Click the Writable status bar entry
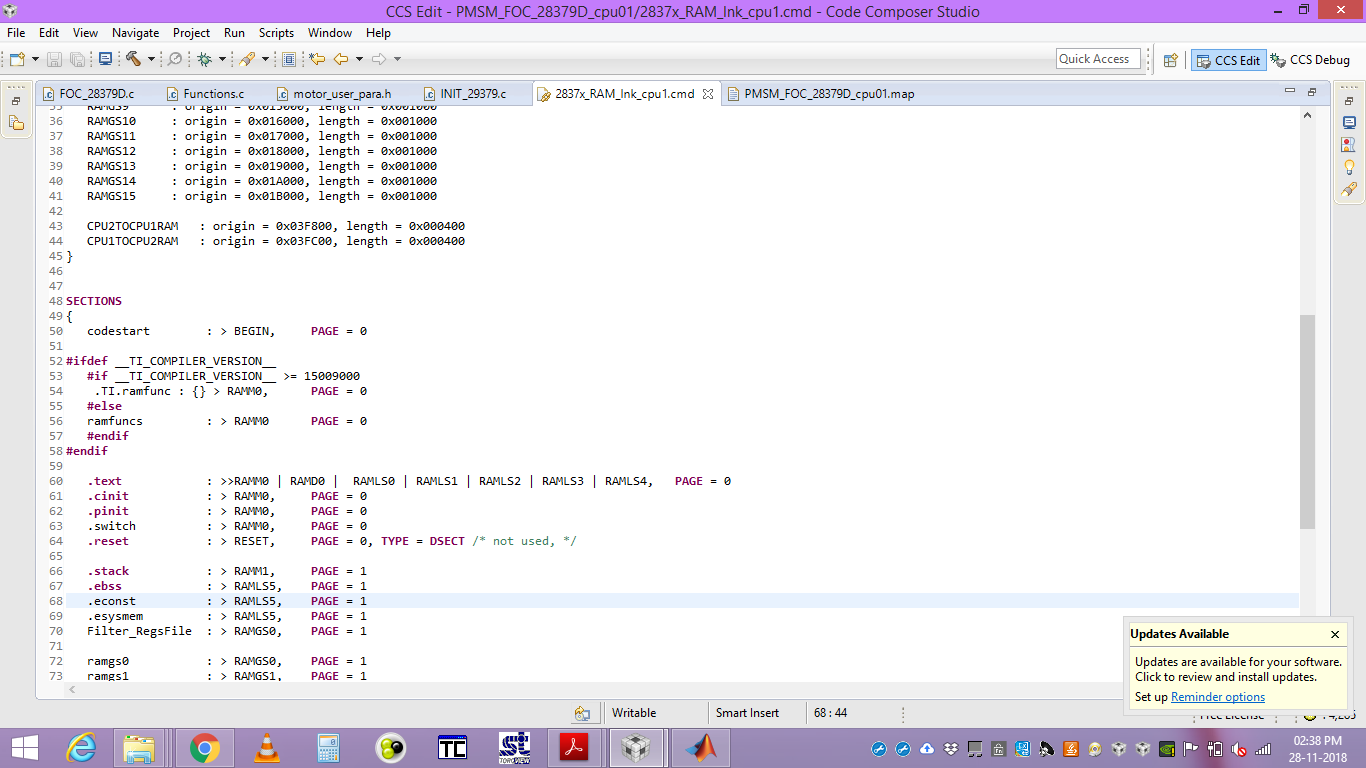The image size is (1366, 768). pos(634,713)
